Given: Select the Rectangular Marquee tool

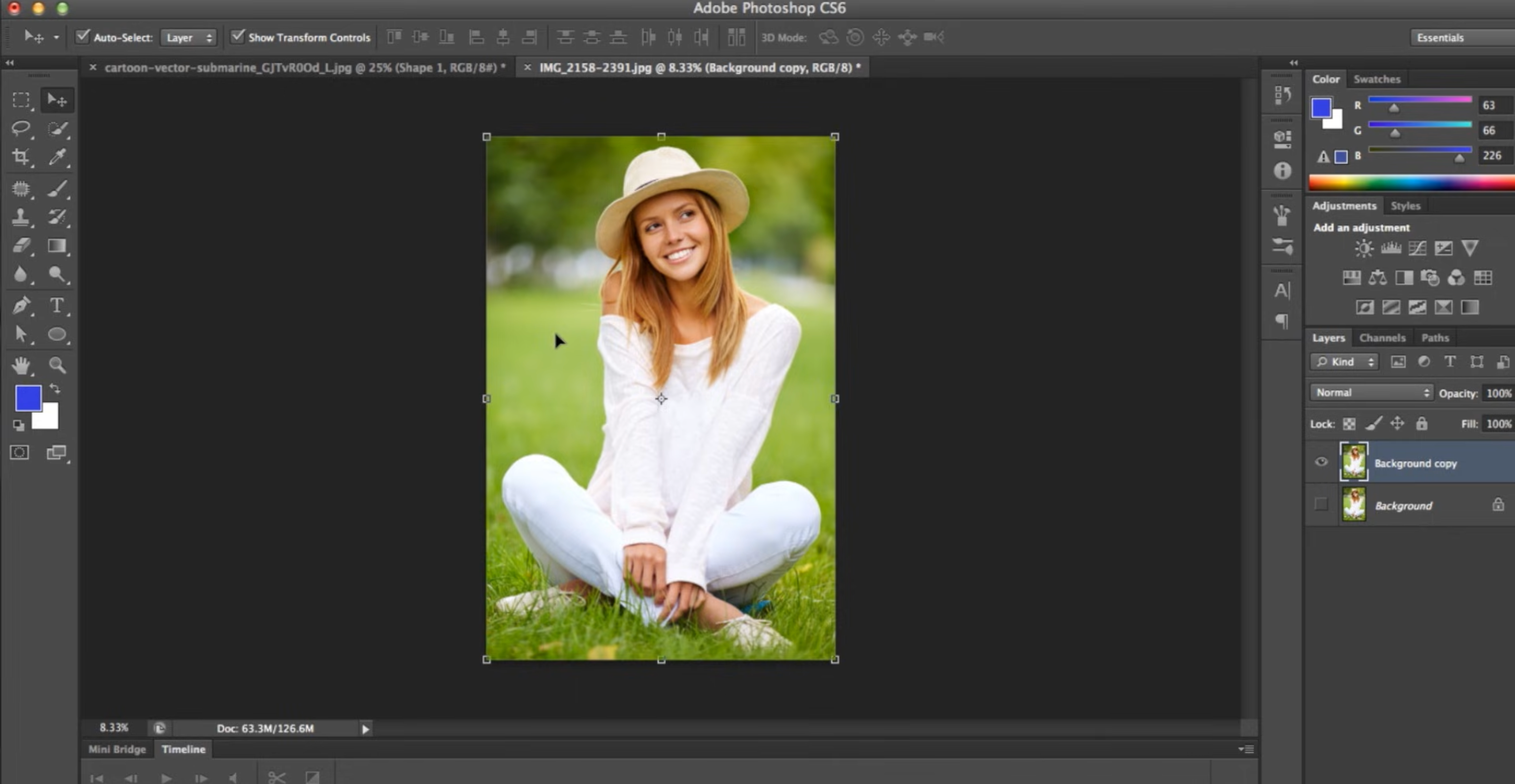Looking at the screenshot, I should coord(21,100).
